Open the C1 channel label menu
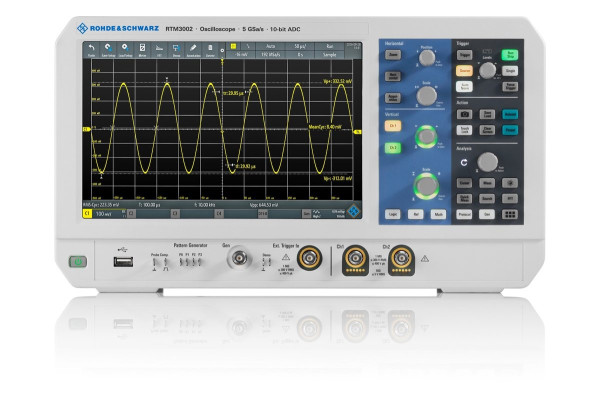Viewport: 600px width, 400px height. 87,214
